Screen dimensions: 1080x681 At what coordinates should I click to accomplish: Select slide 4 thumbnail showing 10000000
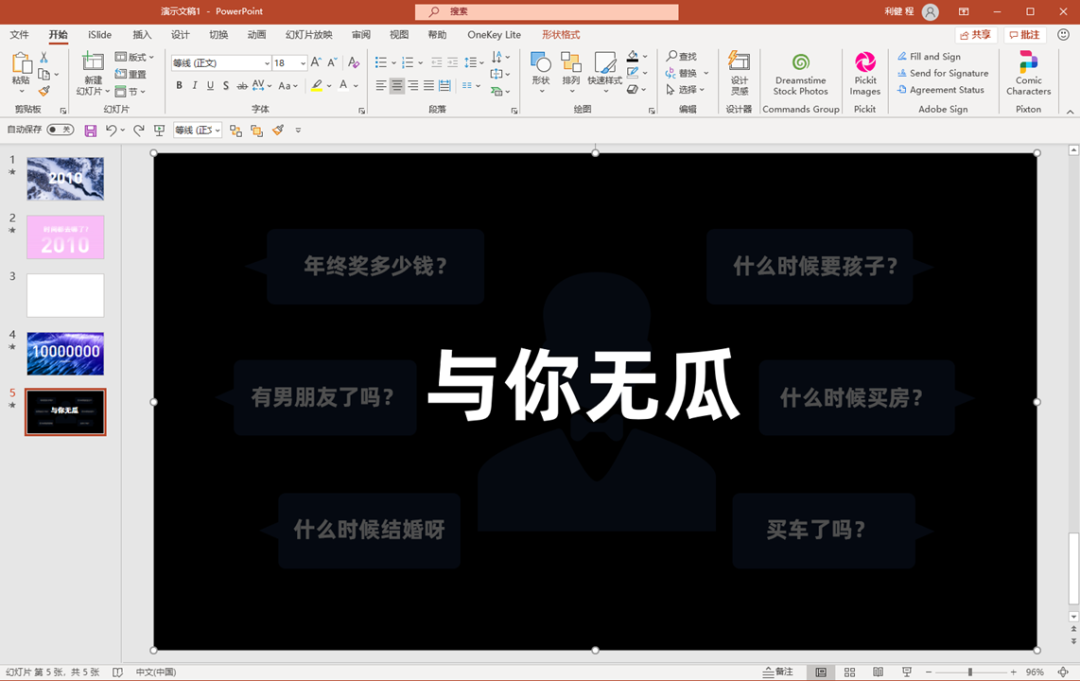point(65,353)
